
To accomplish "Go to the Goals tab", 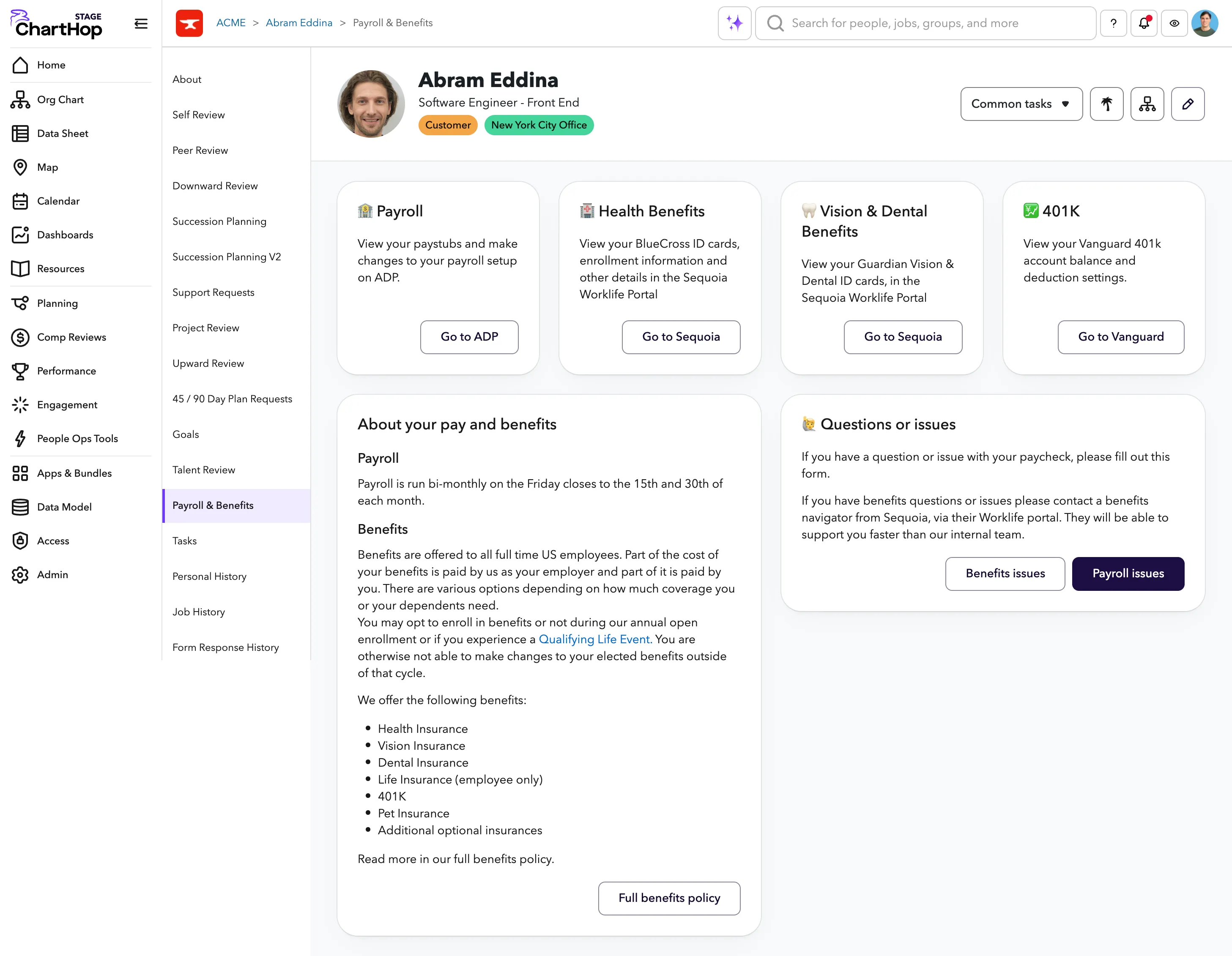I will tap(236, 434).
